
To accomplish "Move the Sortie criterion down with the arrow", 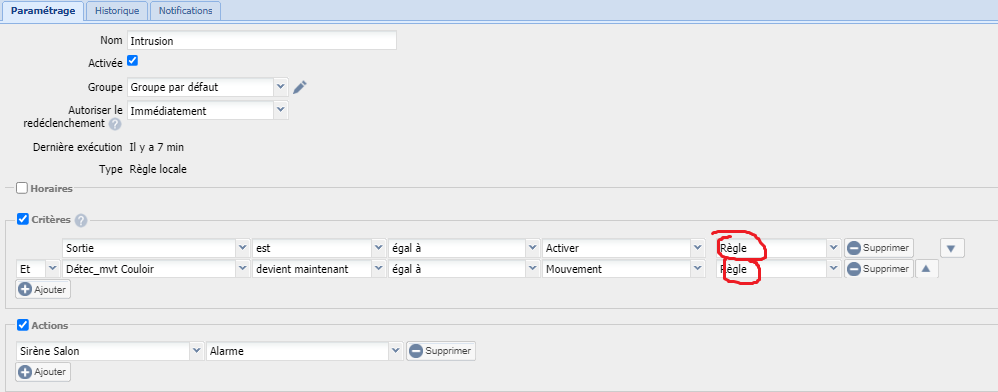I will 952,248.
